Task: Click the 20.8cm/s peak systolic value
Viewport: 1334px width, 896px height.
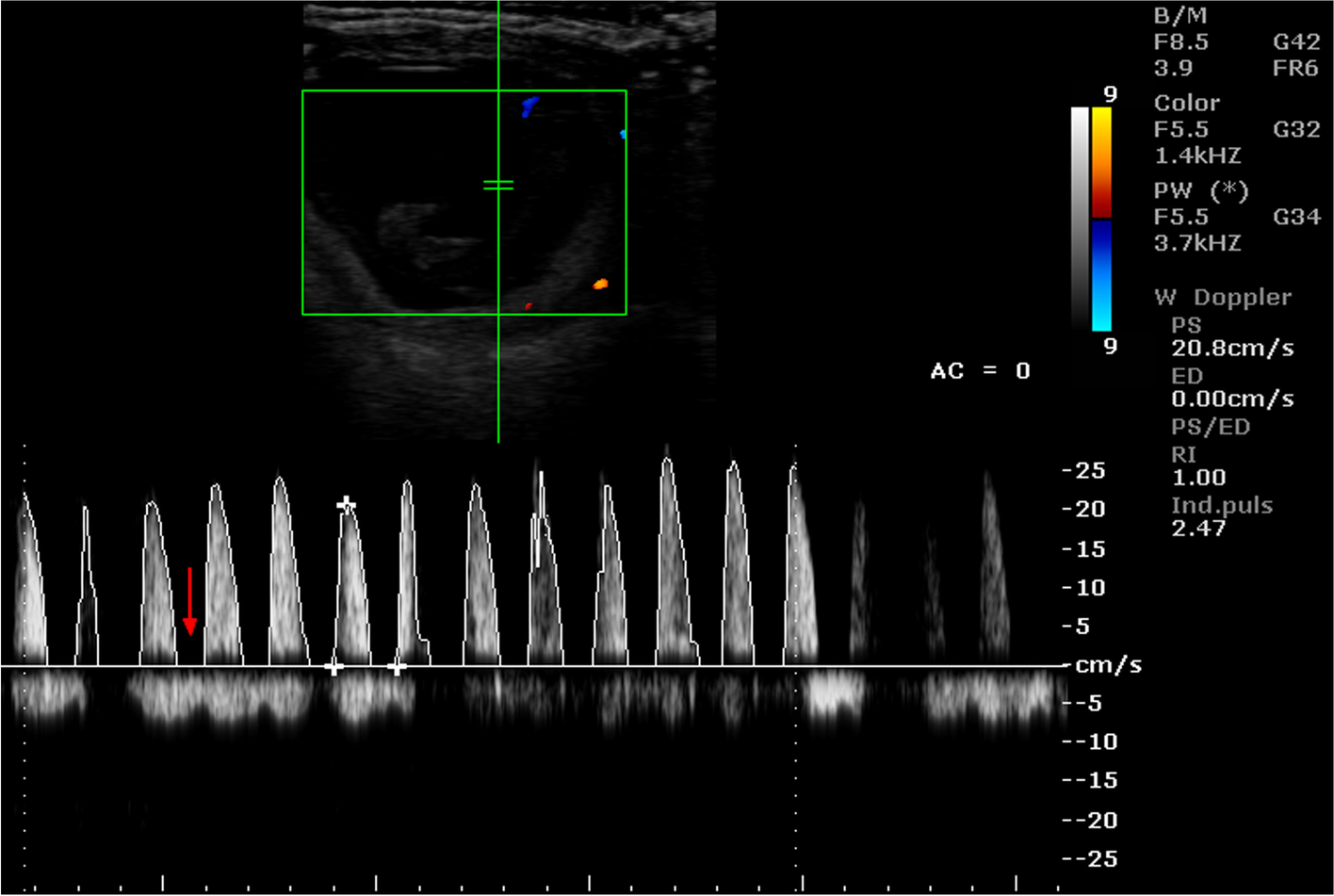Action: (1232, 349)
